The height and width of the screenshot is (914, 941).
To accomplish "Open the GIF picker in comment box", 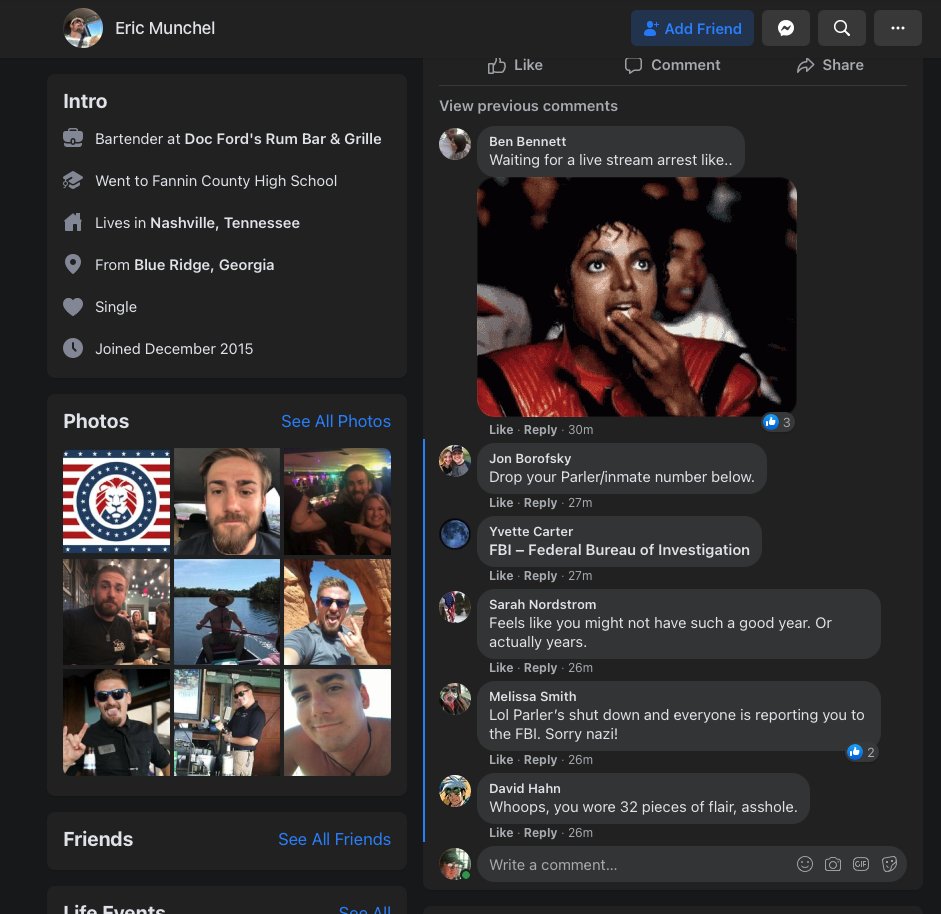I will (861, 864).
